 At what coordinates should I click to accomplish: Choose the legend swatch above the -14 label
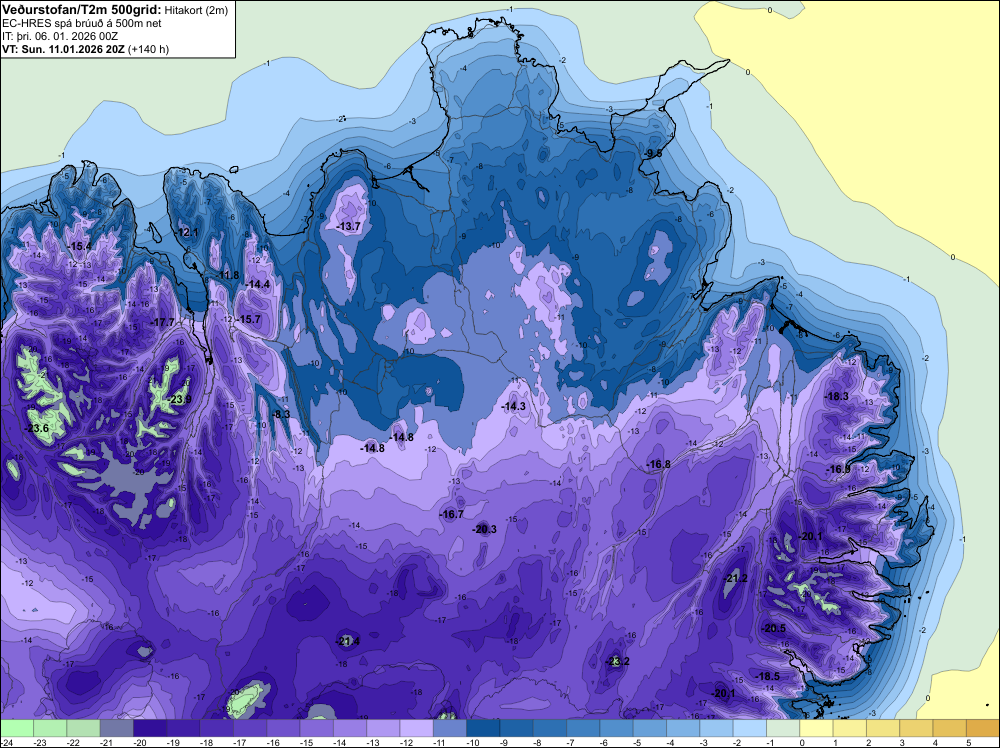pyautogui.click(x=349, y=728)
